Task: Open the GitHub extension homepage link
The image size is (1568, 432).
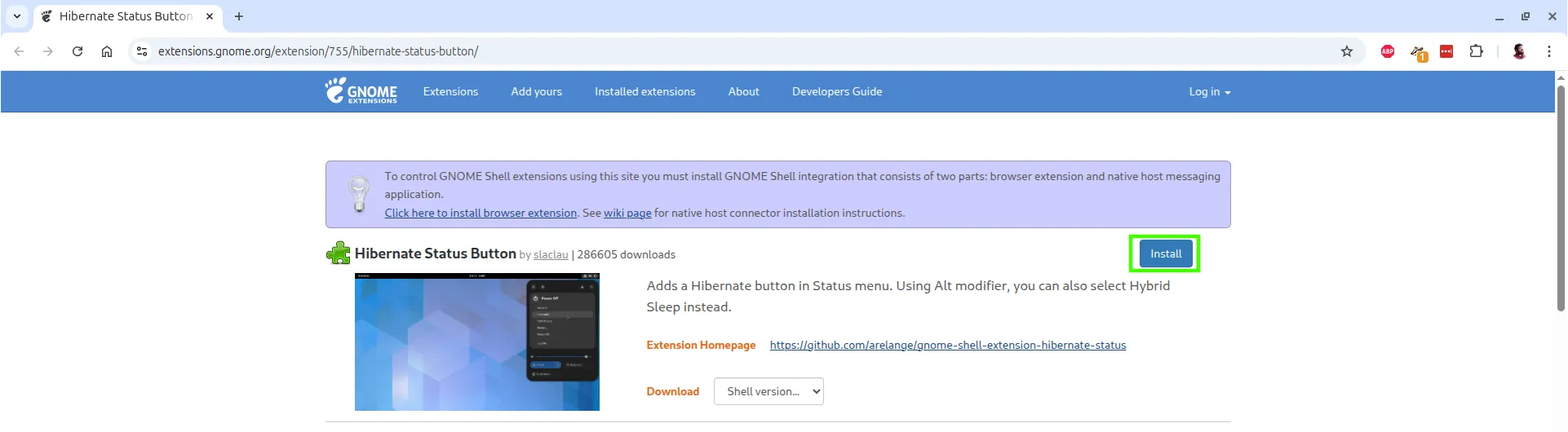Action: point(947,346)
